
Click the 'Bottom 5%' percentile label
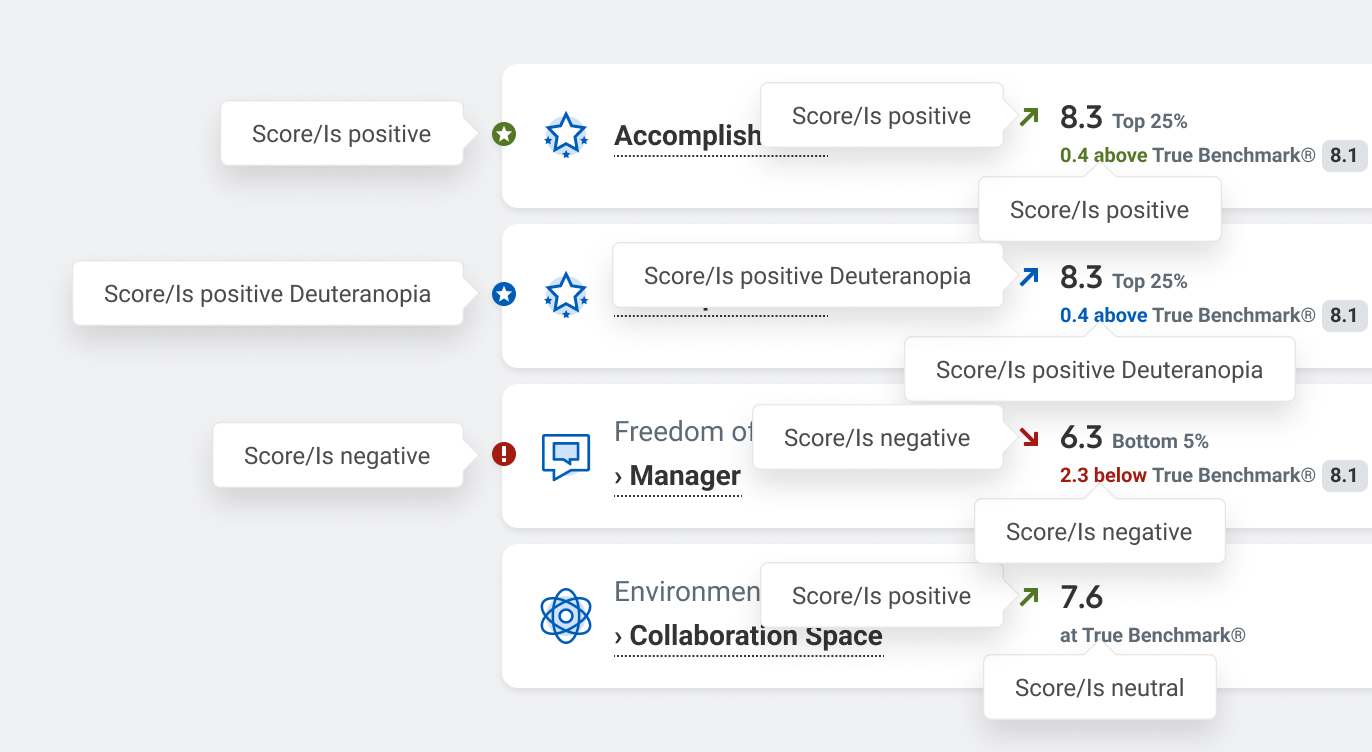coord(1160,441)
